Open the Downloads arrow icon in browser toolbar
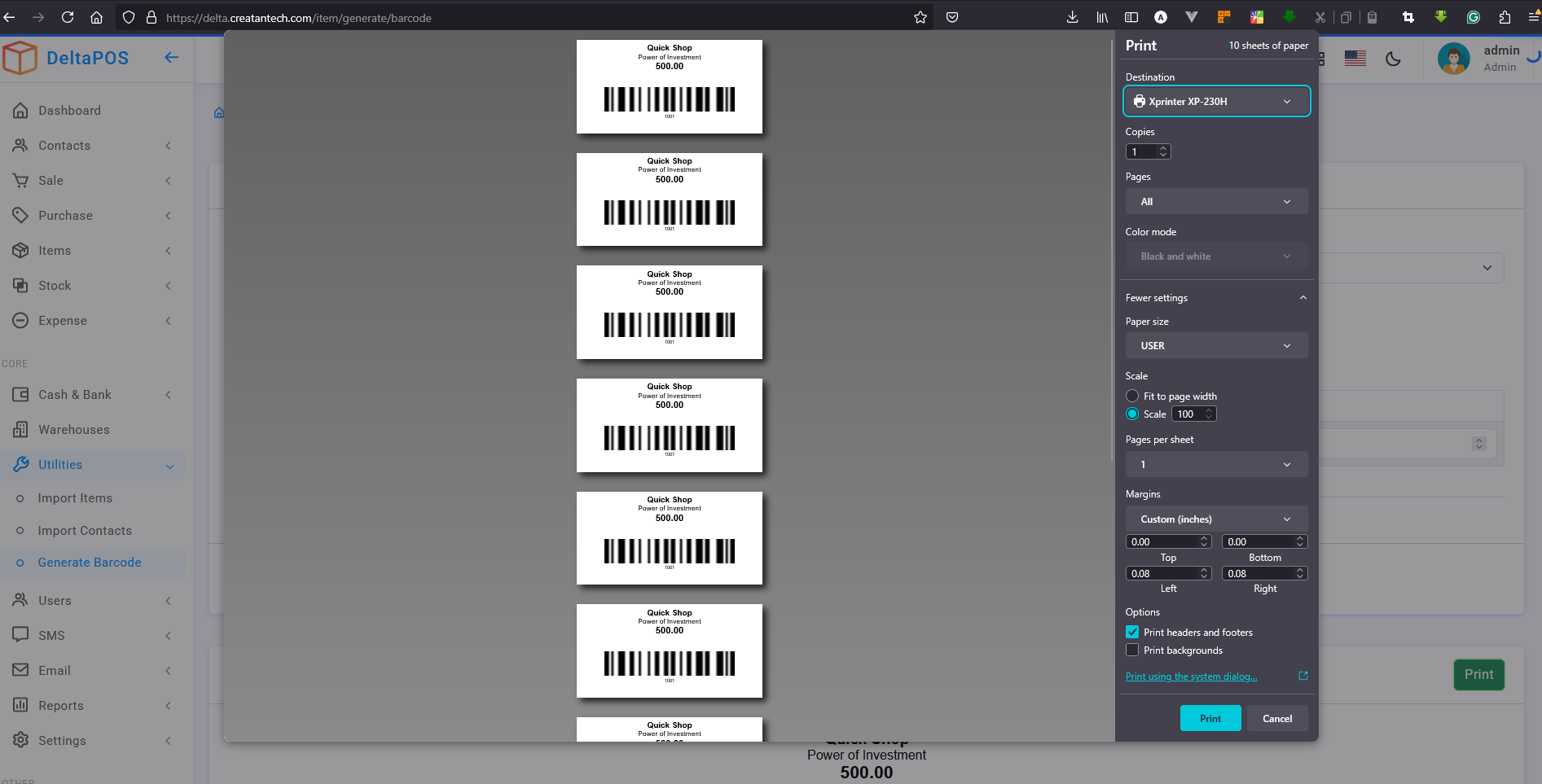The width and height of the screenshot is (1542, 784). (x=1072, y=17)
